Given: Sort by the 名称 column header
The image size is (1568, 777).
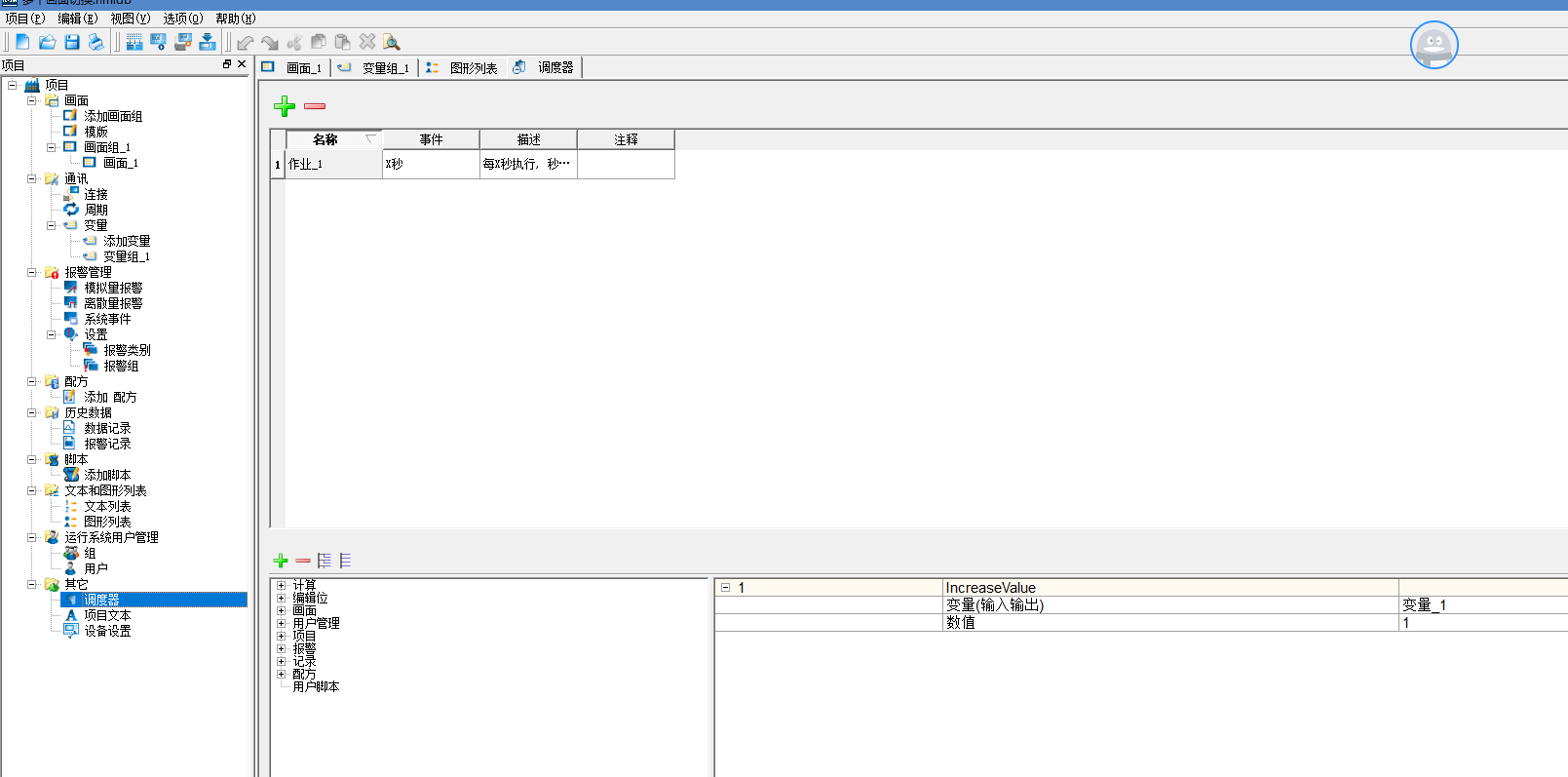Looking at the screenshot, I should coord(333,139).
